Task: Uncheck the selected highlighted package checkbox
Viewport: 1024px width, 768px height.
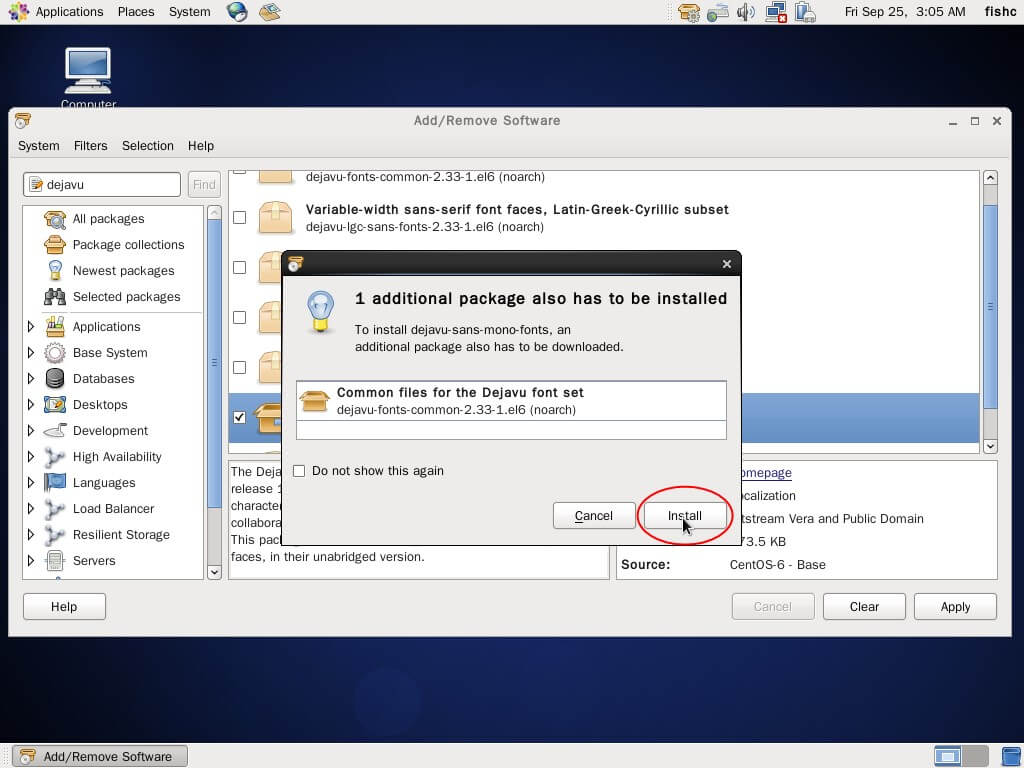Action: coord(239,417)
